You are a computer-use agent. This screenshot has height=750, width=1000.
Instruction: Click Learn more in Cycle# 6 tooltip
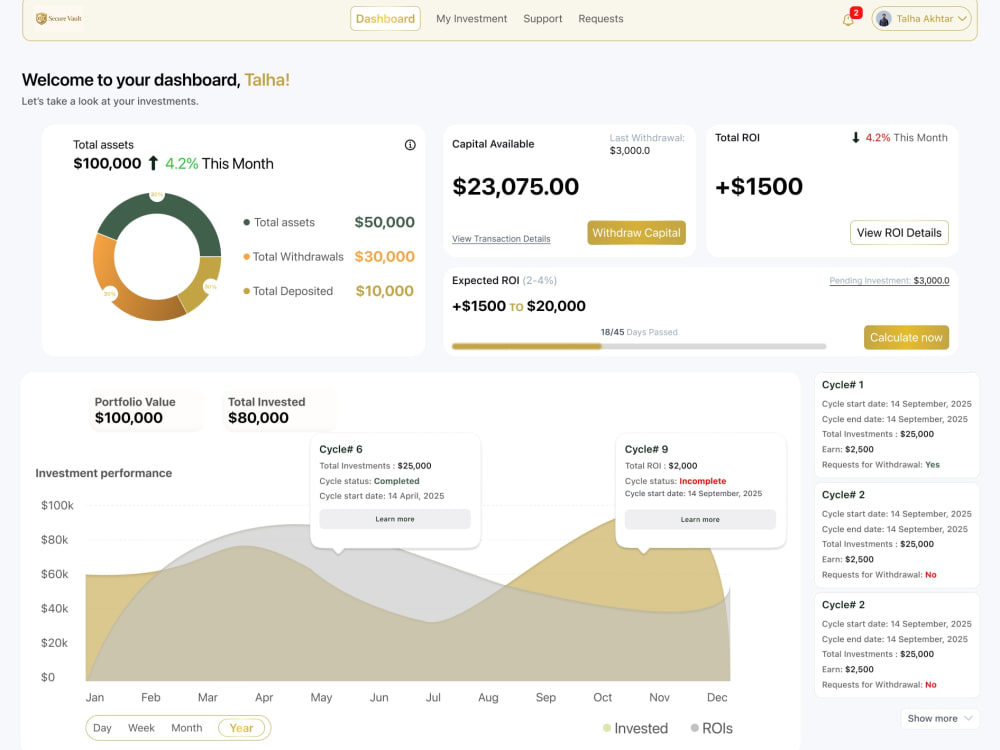pyautogui.click(x=395, y=519)
